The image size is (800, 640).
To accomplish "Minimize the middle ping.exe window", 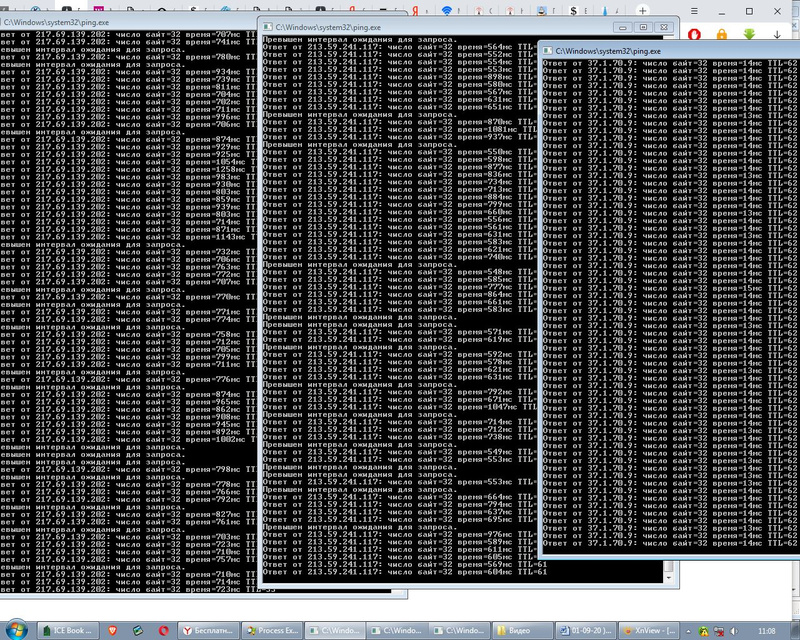I will 622,28.
